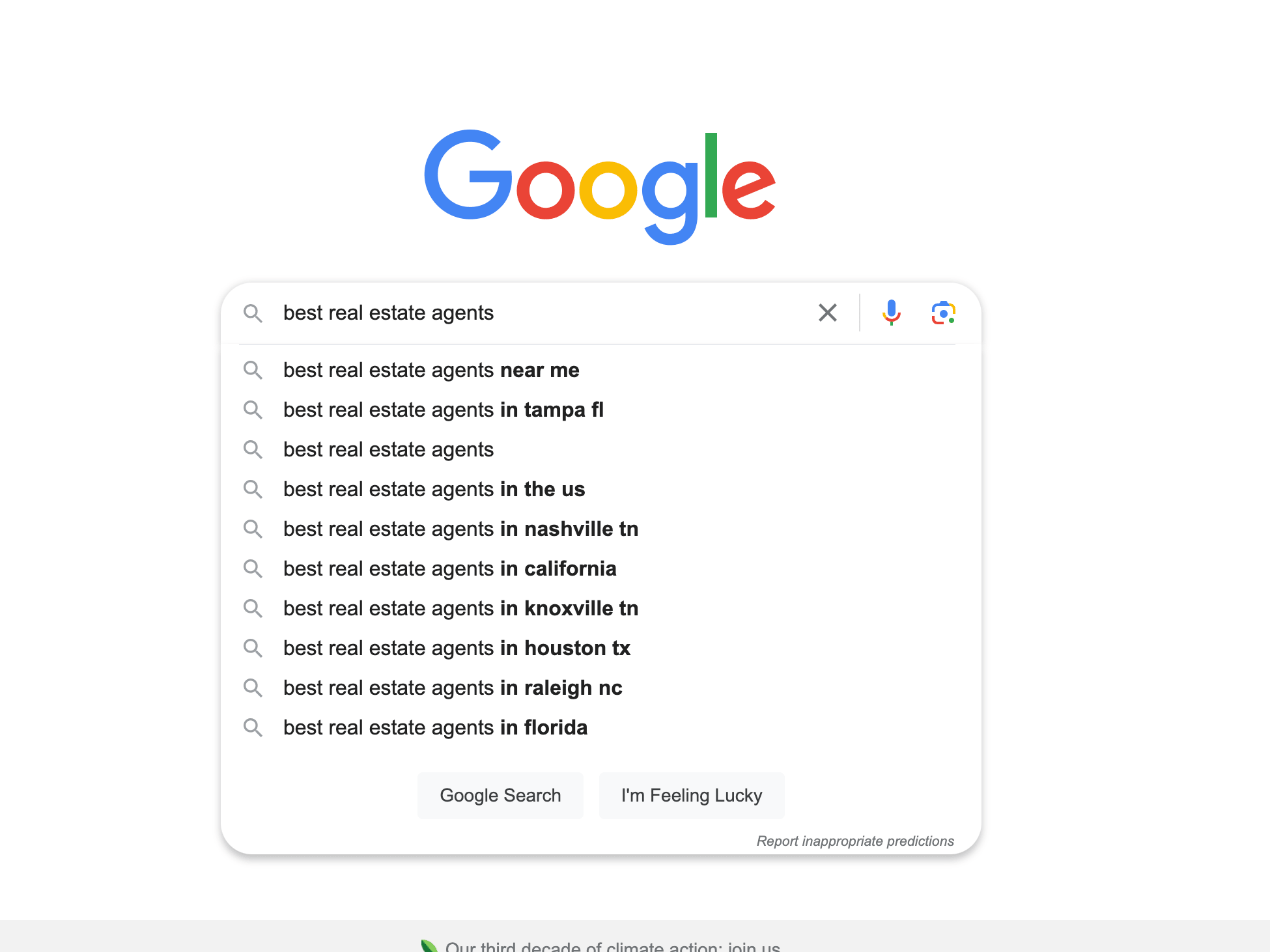Open 'Report inappropriate predictions' link
The height and width of the screenshot is (952, 1270).
coord(855,841)
